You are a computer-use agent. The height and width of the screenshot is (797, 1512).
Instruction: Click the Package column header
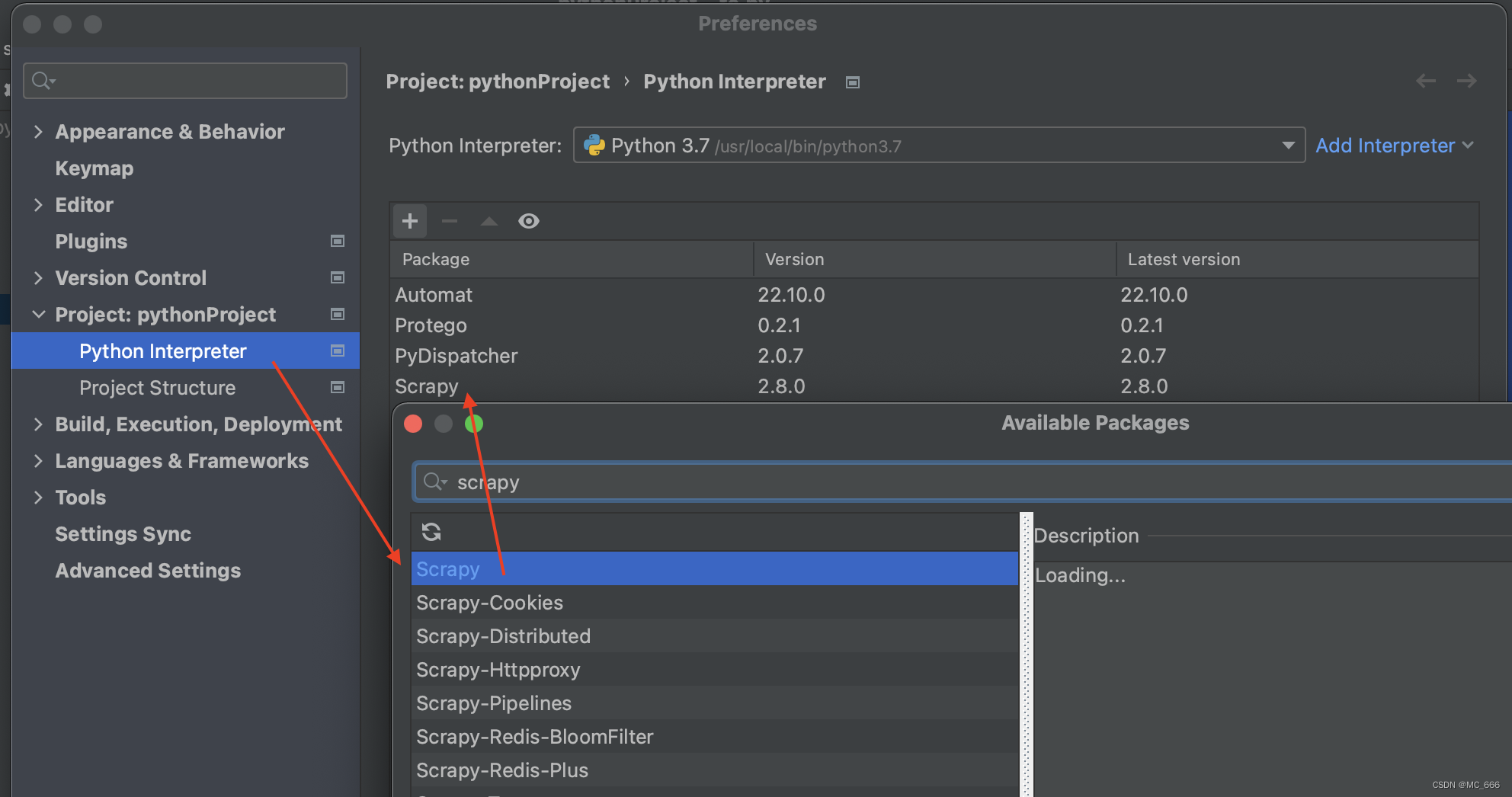[x=572, y=259]
